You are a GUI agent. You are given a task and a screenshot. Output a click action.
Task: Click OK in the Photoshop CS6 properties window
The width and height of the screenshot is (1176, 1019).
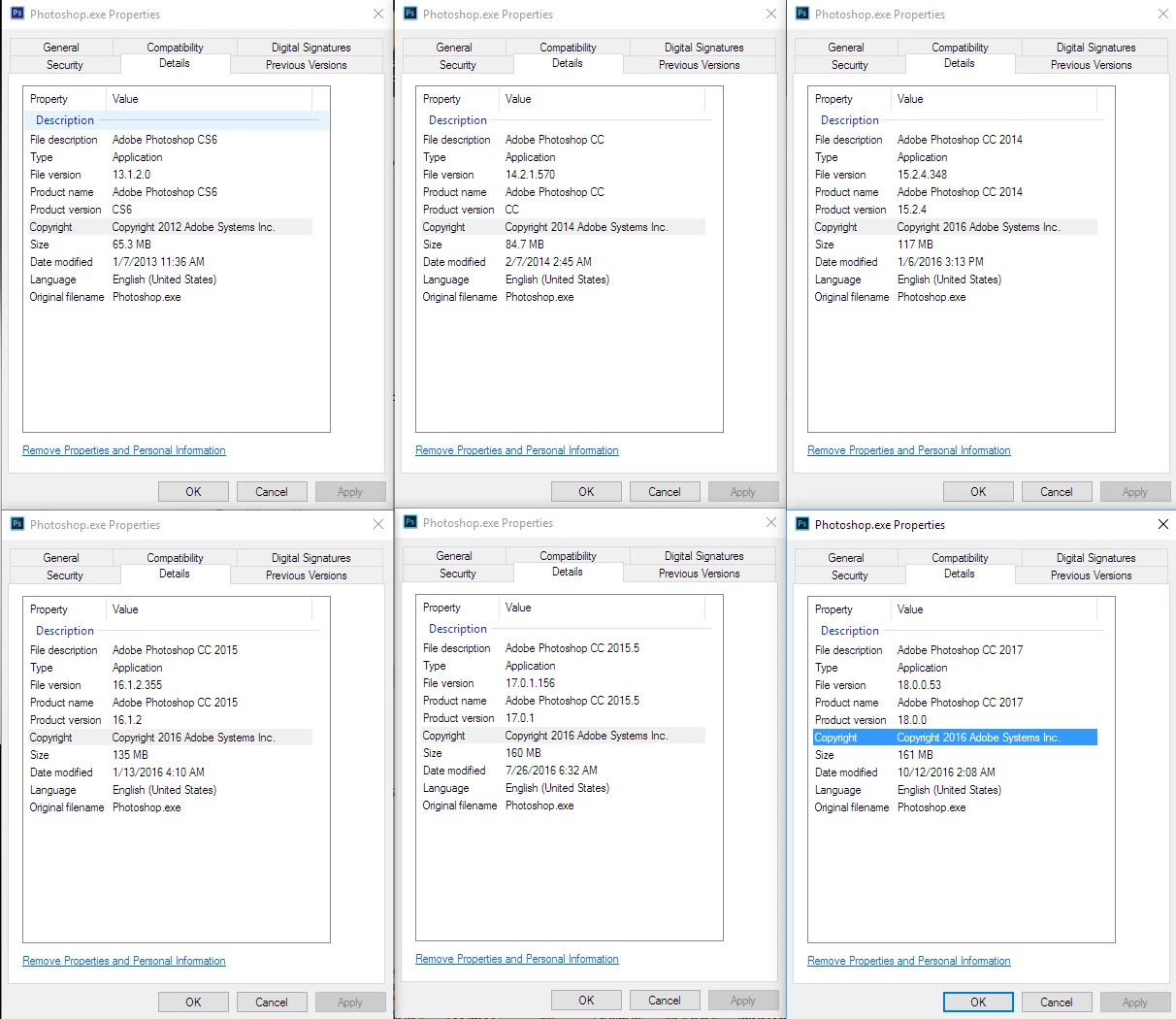[x=193, y=491]
